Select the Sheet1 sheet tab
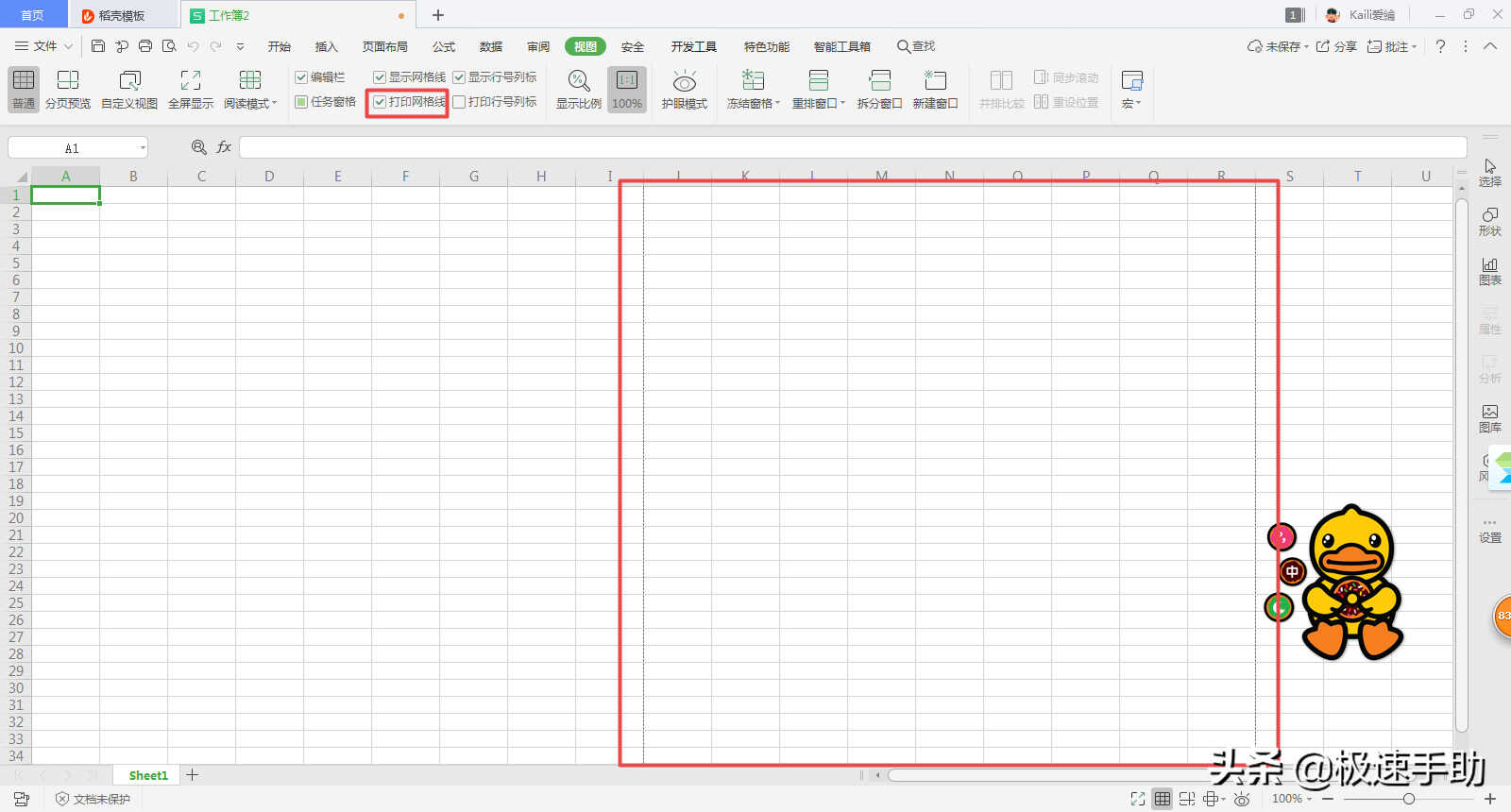The height and width of the screenshot is (812, 1511). coord(148,775)
